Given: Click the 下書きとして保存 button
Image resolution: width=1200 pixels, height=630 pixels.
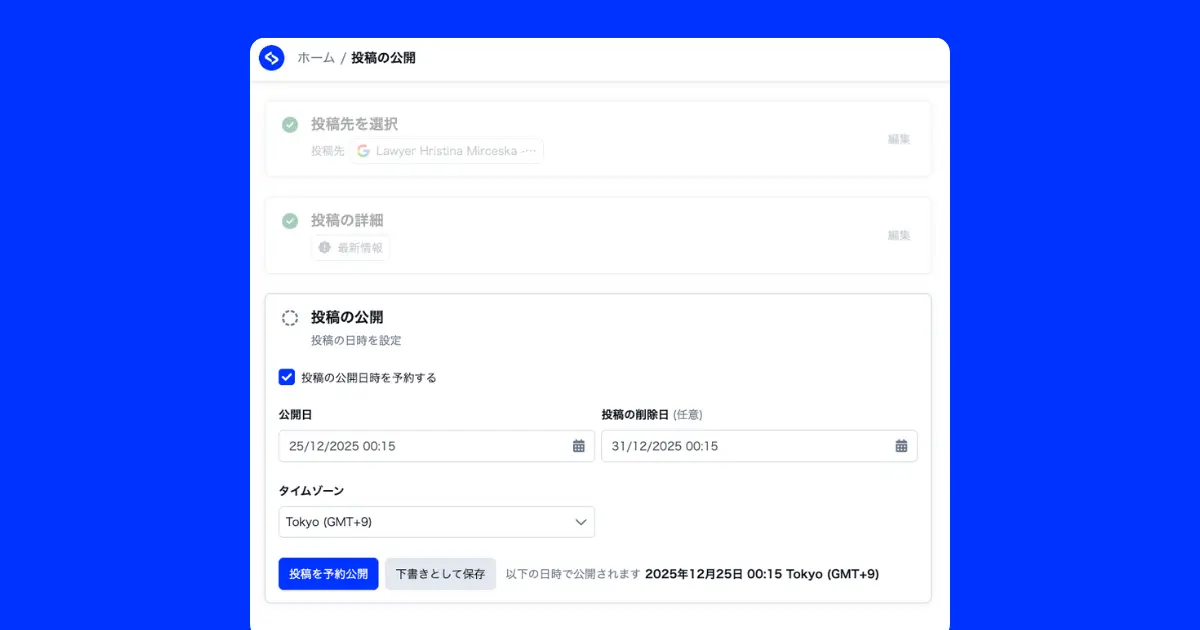Looking at the screenshot, I should click(x=440, y=574).
